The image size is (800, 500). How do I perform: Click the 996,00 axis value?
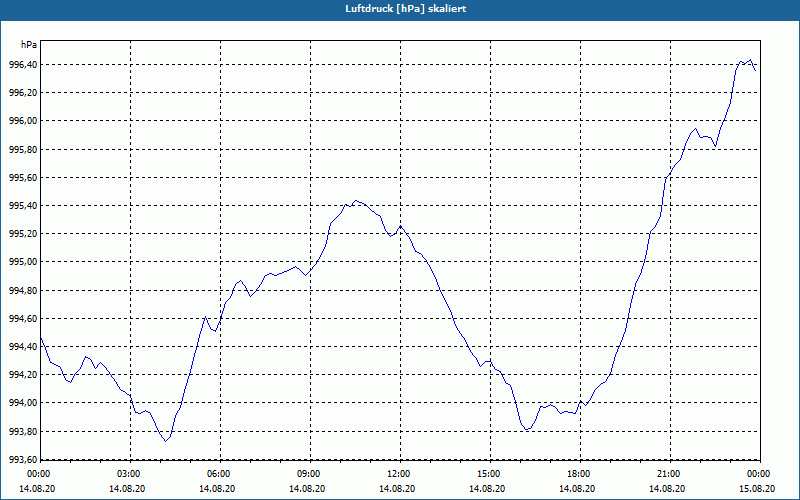click(x=23, y=121)
